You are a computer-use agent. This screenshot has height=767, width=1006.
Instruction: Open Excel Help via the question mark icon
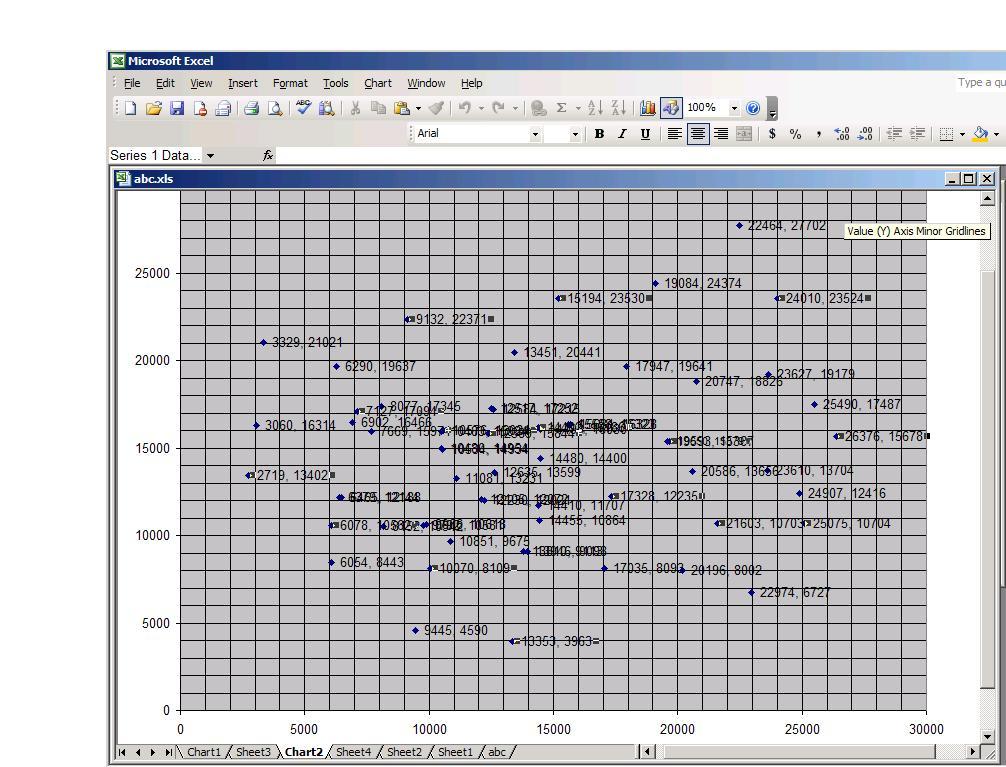[x=753, y=108]
